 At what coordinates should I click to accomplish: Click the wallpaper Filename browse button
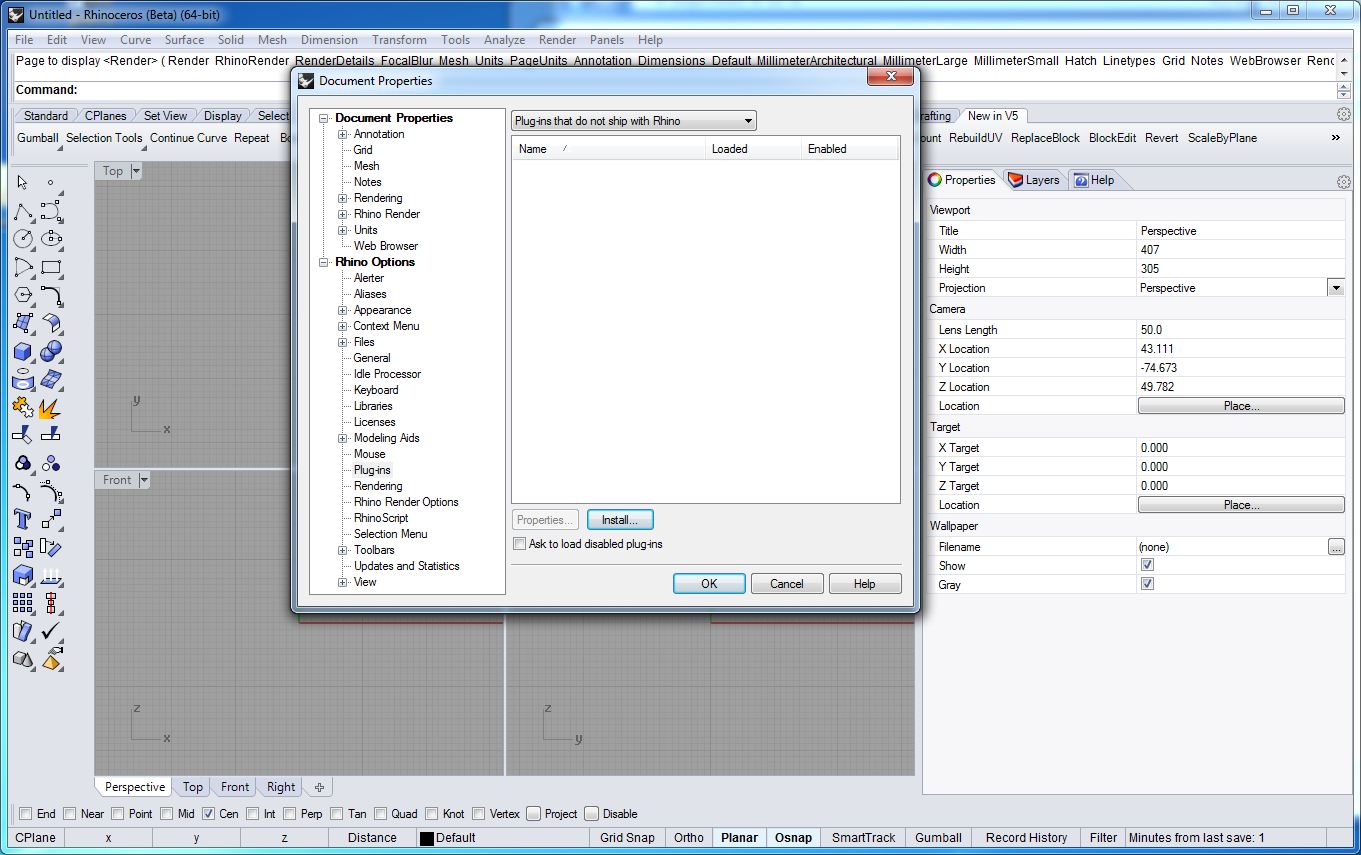[1336, 547]
